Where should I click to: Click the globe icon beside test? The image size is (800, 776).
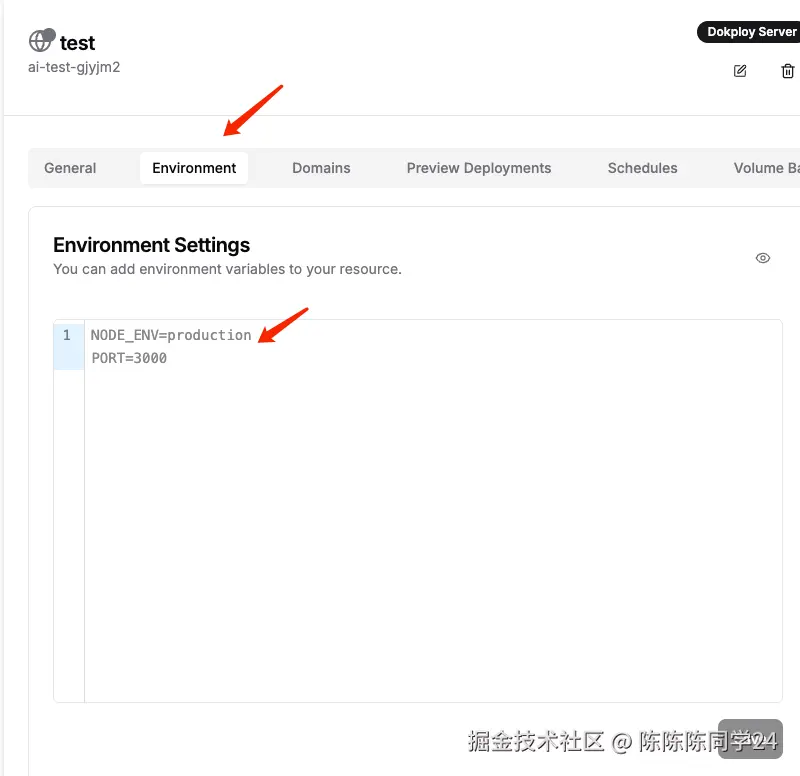pos(41,41)
